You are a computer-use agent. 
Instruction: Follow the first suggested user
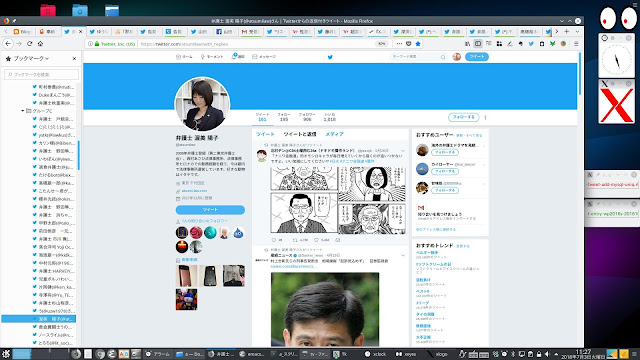click(x=445, y=152)
